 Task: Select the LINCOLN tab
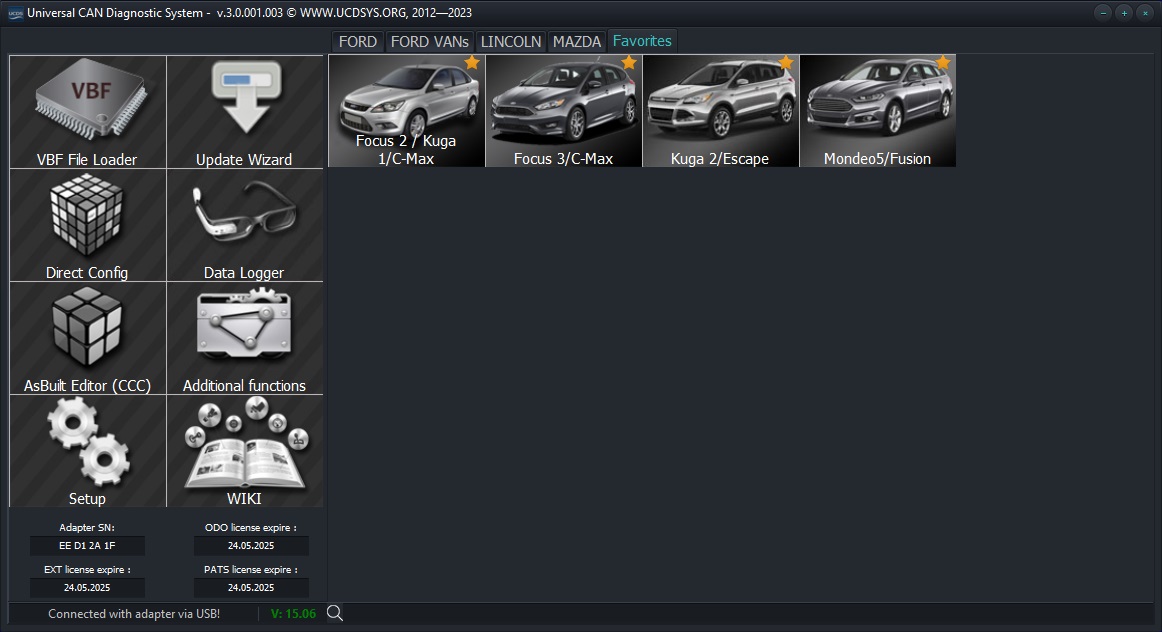(511, 41)
